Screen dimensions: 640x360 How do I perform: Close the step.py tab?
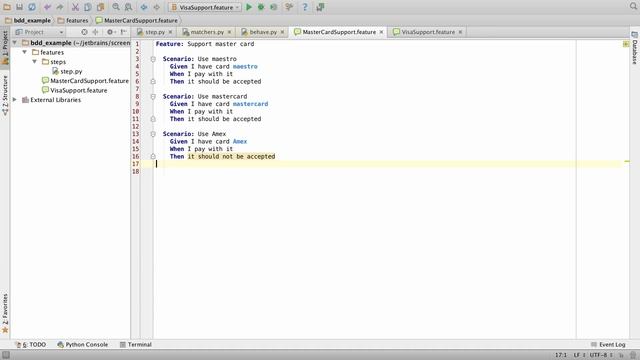[x=171, y=32]
